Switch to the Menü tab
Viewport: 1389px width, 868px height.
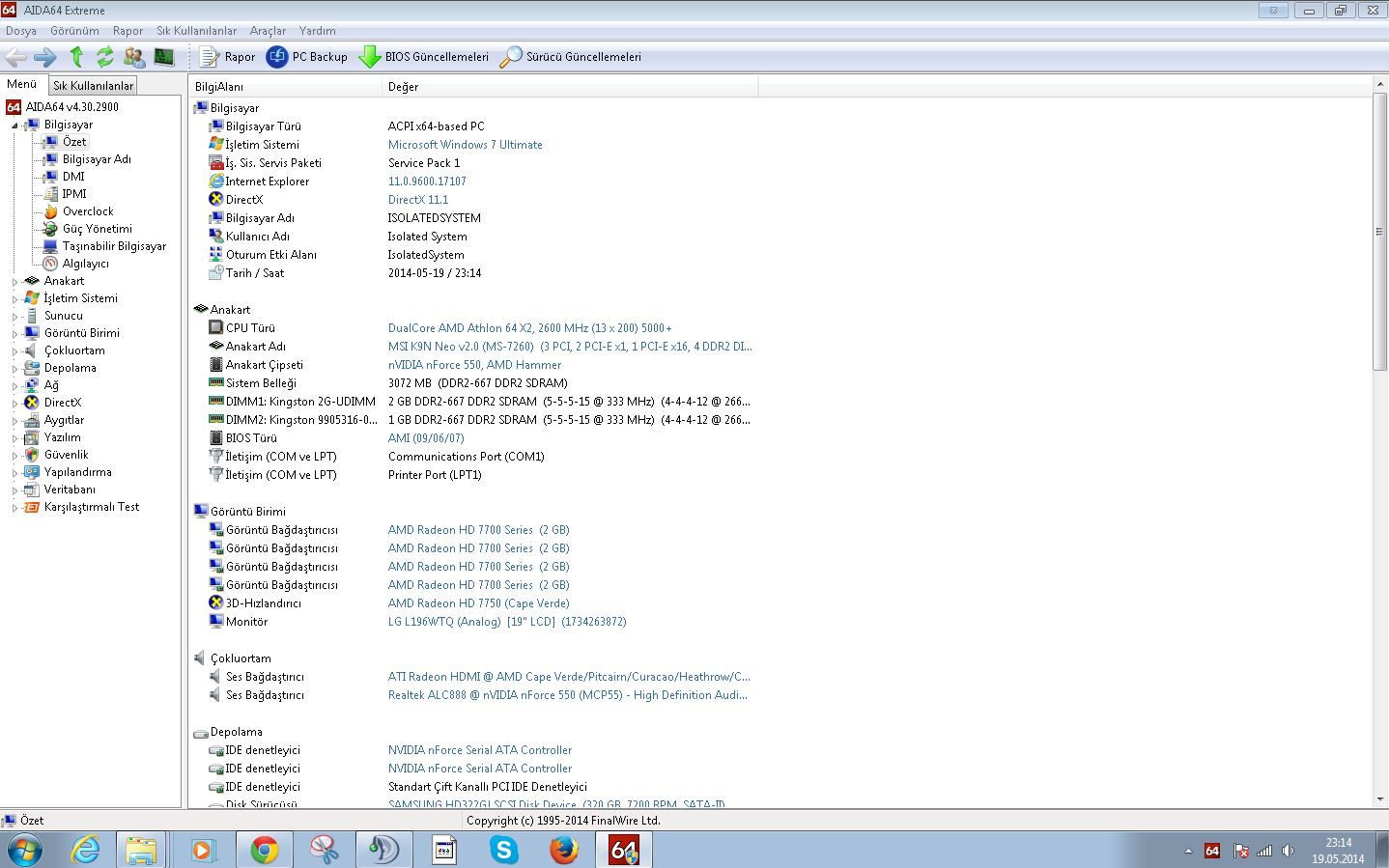click(x=21, y=84)
